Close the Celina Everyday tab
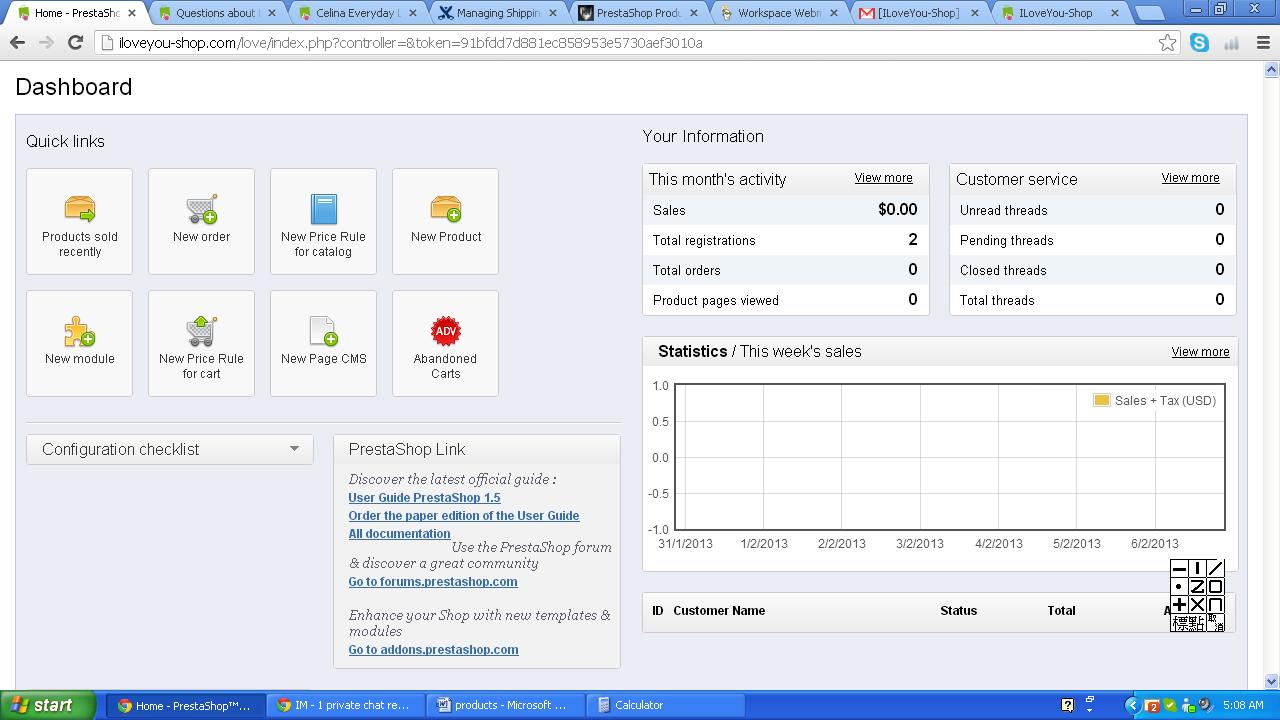Viewport: 1280px width, 720px height. 411,13
